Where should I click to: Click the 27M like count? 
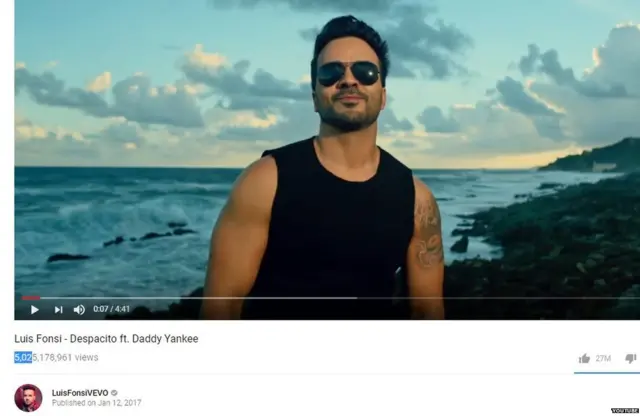point(603,358)
